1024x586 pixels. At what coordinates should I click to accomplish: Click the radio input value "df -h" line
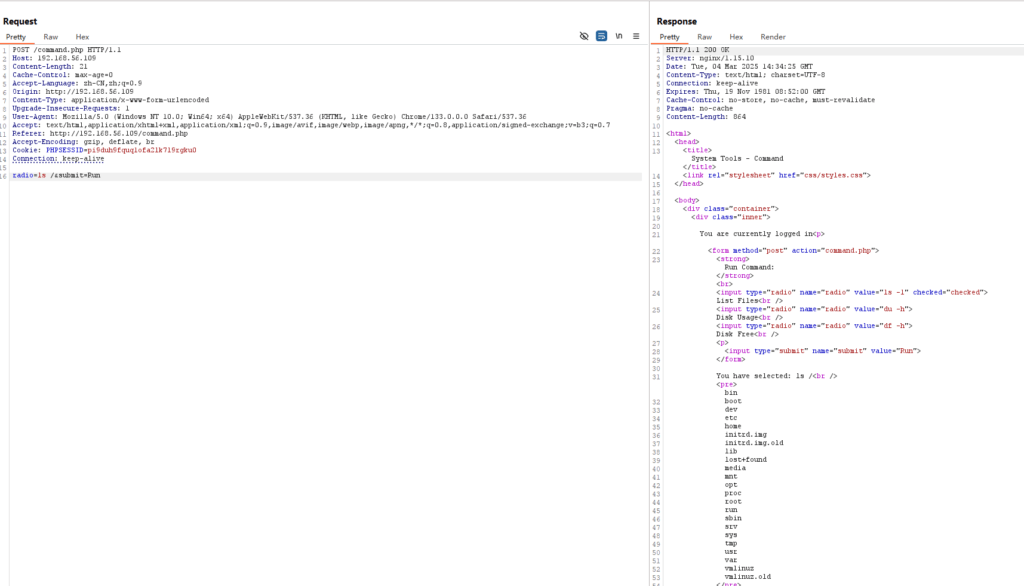tap(814, 326)
